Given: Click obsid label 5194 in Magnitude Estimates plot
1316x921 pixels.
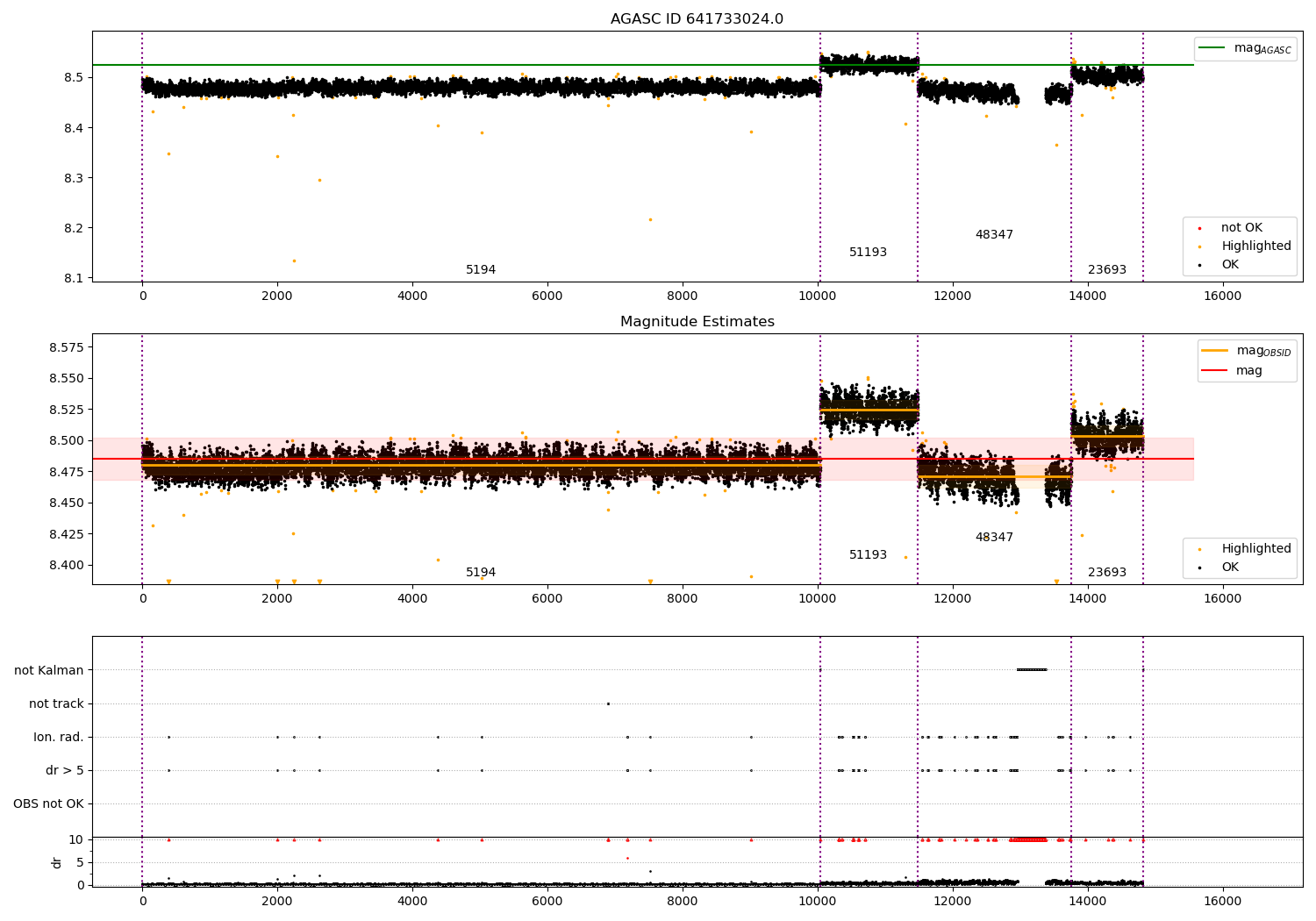Looking at the screenshot, I should [x=481, y=573].
